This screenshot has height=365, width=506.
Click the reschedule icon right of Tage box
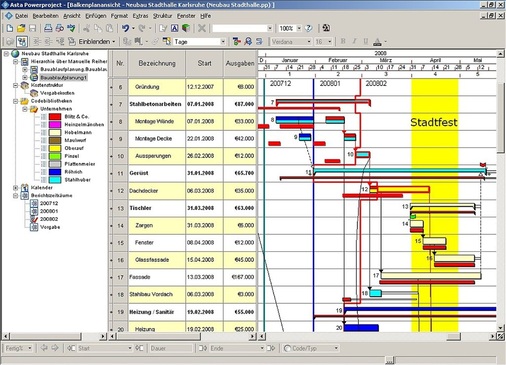[x=237, y=41]
